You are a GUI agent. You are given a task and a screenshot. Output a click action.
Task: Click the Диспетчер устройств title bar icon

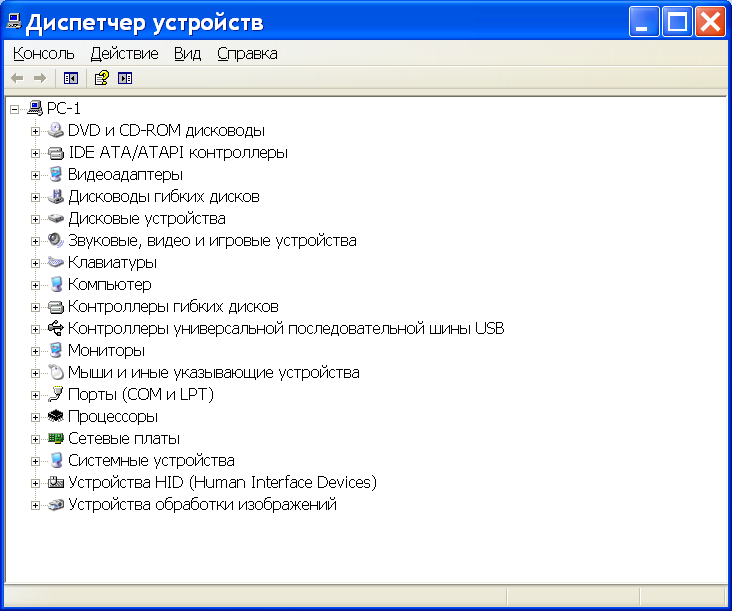click(x=14, y=21)
